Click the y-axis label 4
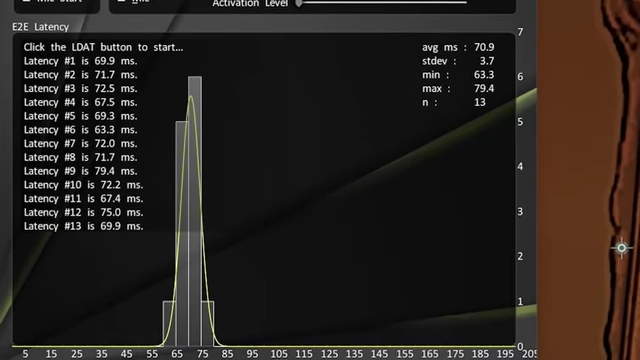This screenshot has height=360, width=640. coord(520,167)
